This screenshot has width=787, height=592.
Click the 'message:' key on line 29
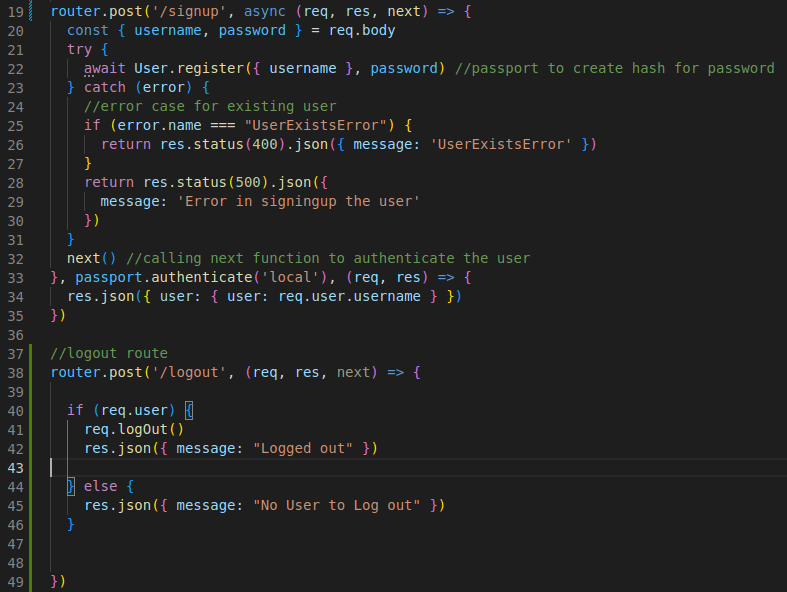[x=134, y=201]
